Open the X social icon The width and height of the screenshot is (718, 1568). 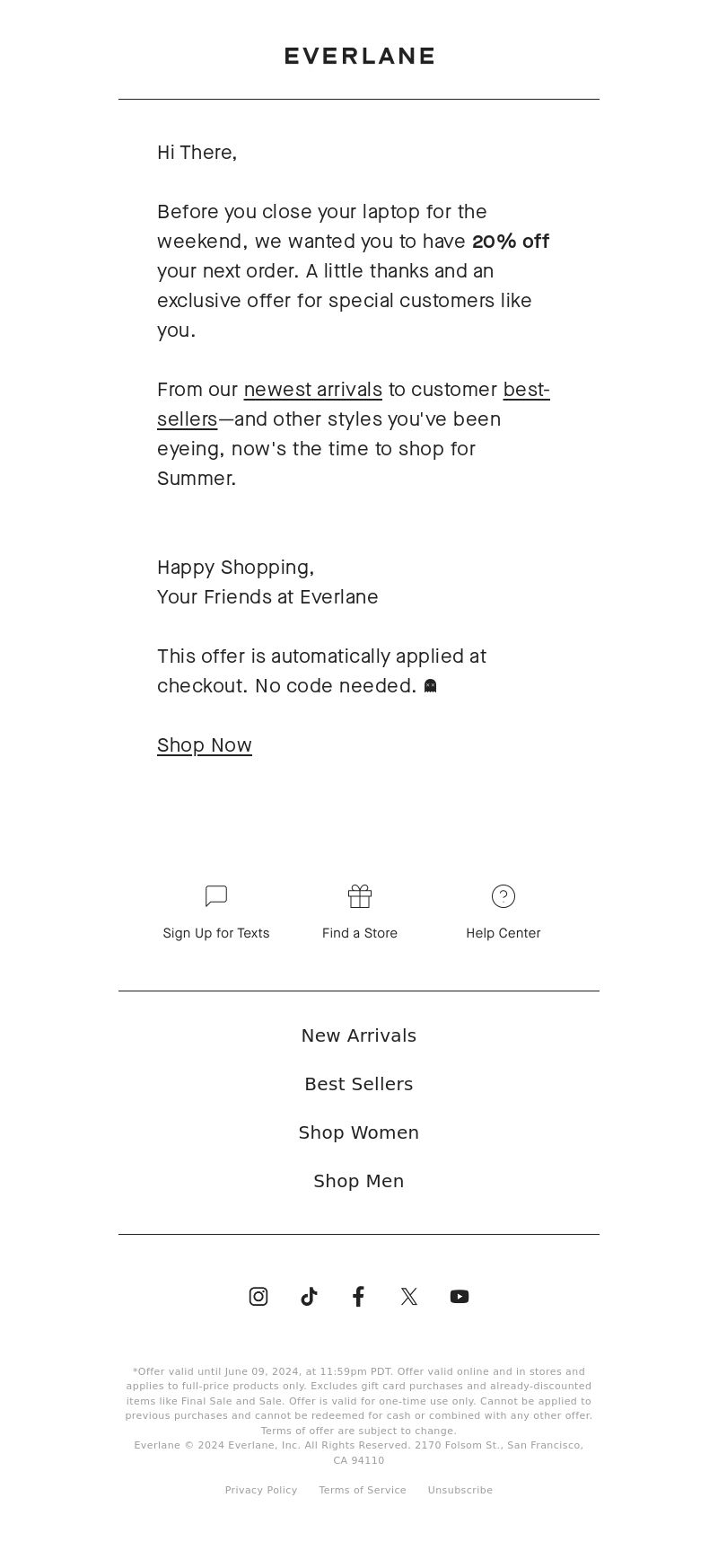[x=409, y=1296]
